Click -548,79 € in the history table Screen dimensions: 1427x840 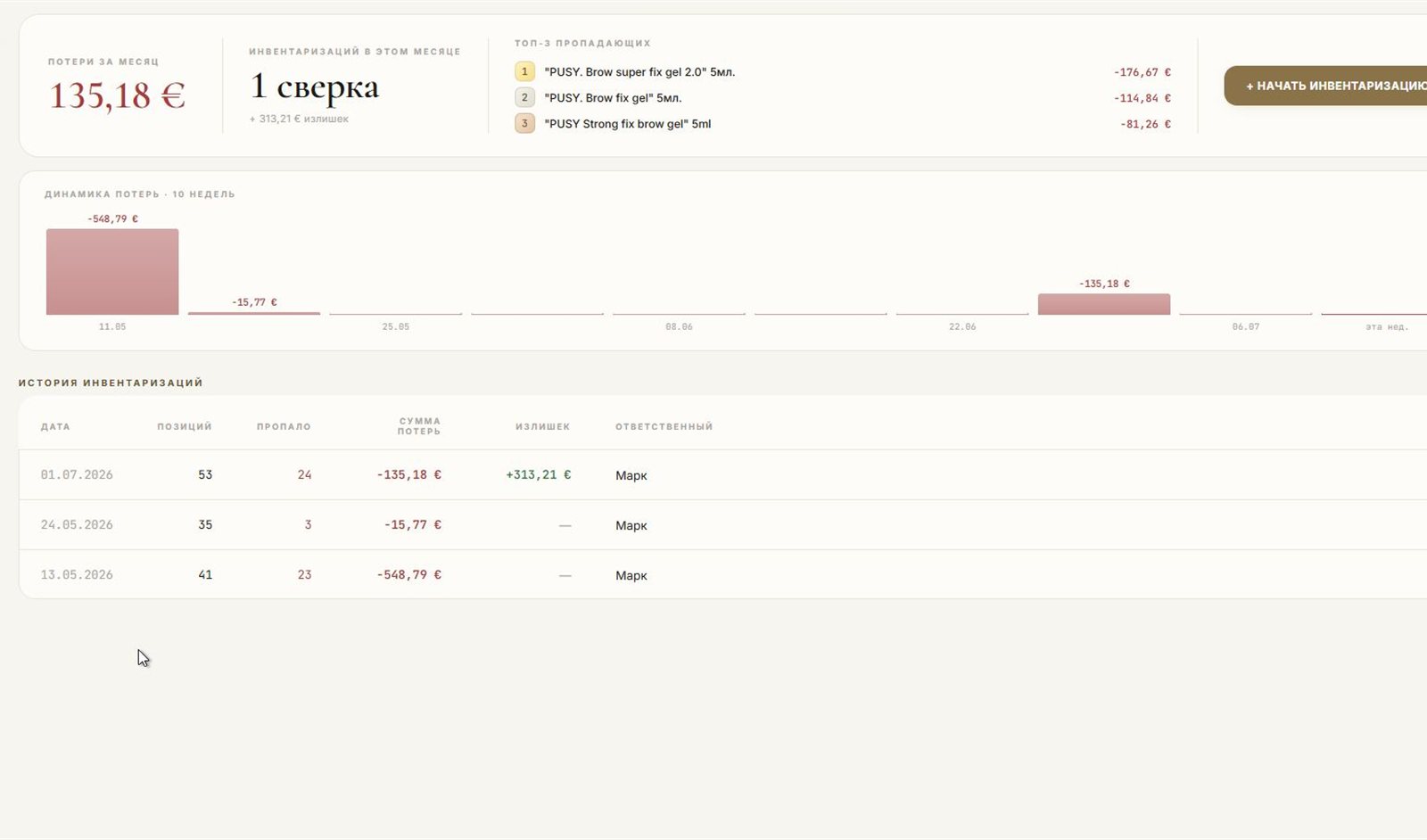(x=409, y=574)
